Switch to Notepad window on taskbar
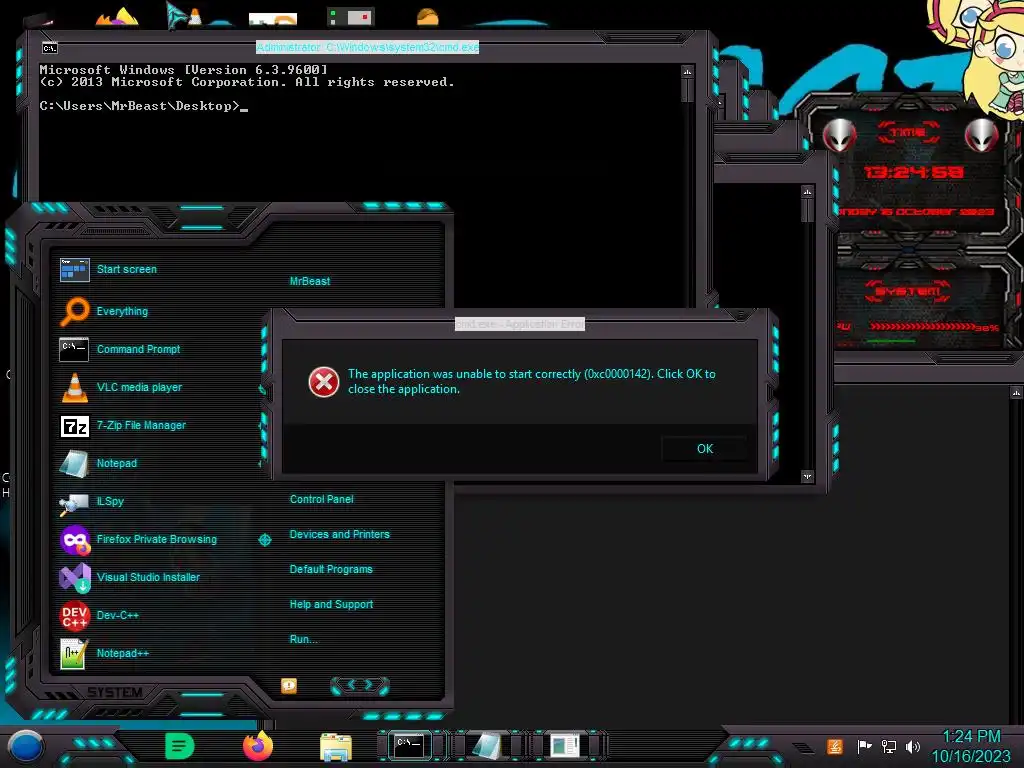1024x768 pixels. [487, 745]
